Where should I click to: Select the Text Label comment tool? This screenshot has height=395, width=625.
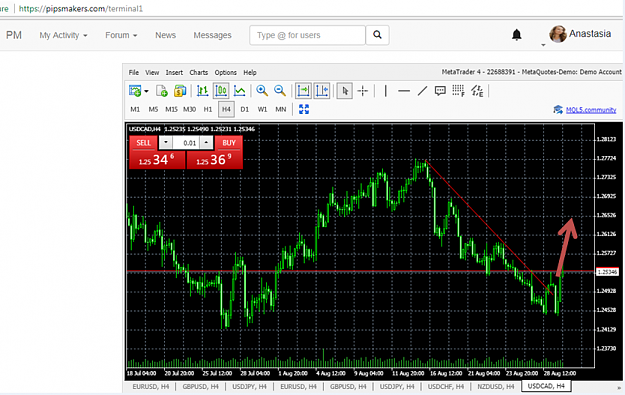coord(440,91)
